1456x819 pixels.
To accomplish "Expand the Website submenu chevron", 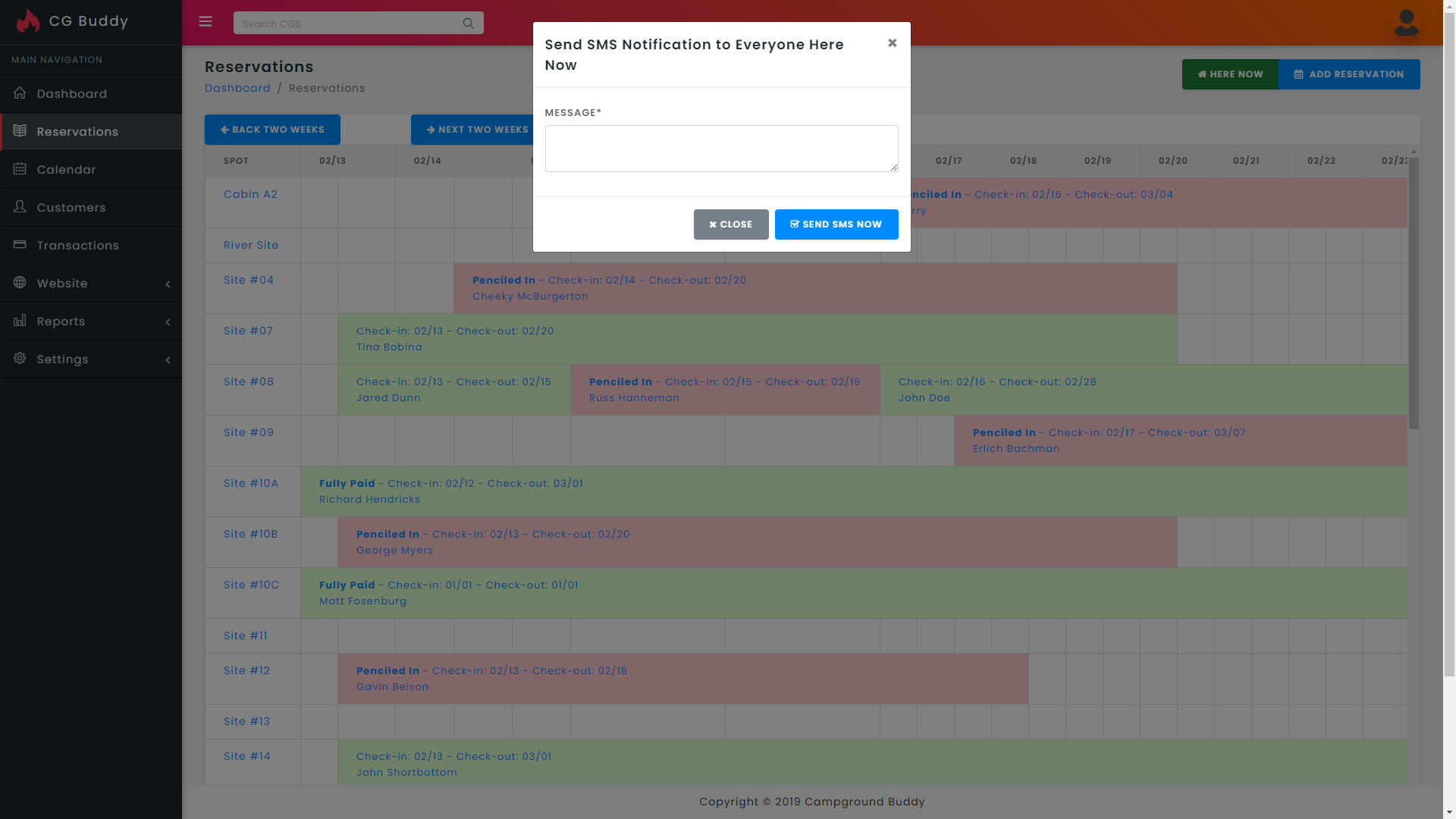I will (x=168, y=284).
